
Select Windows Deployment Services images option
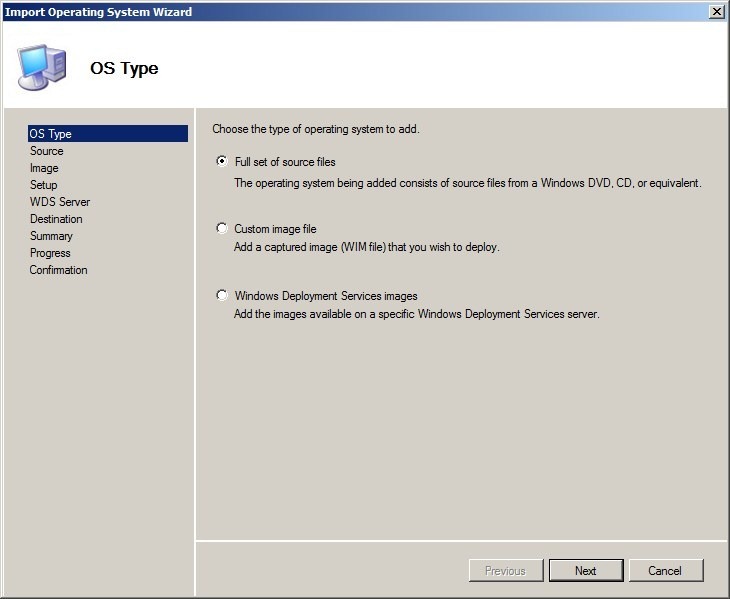pos(222,295)
